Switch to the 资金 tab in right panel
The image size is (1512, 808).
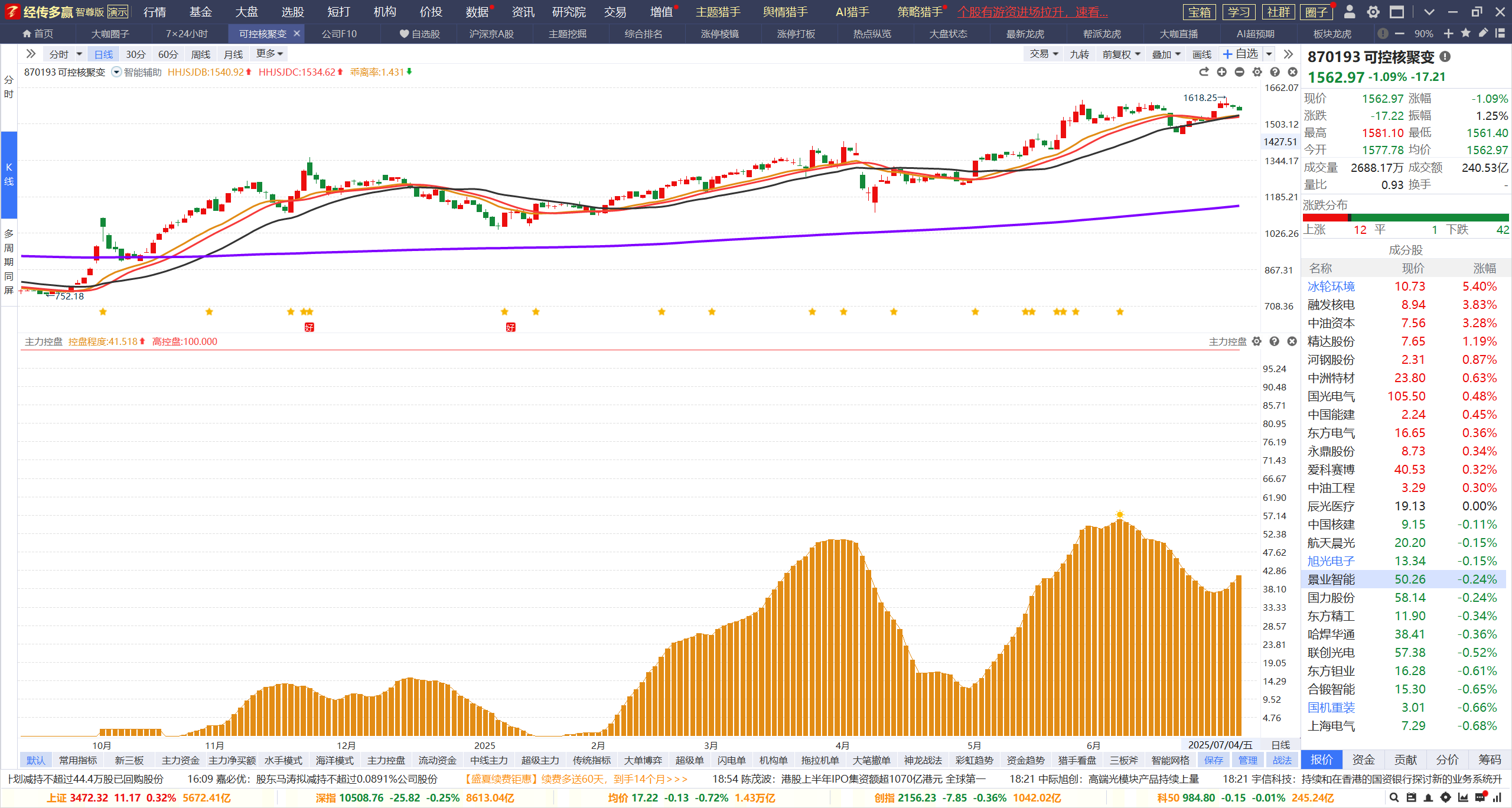point(1363,760)
